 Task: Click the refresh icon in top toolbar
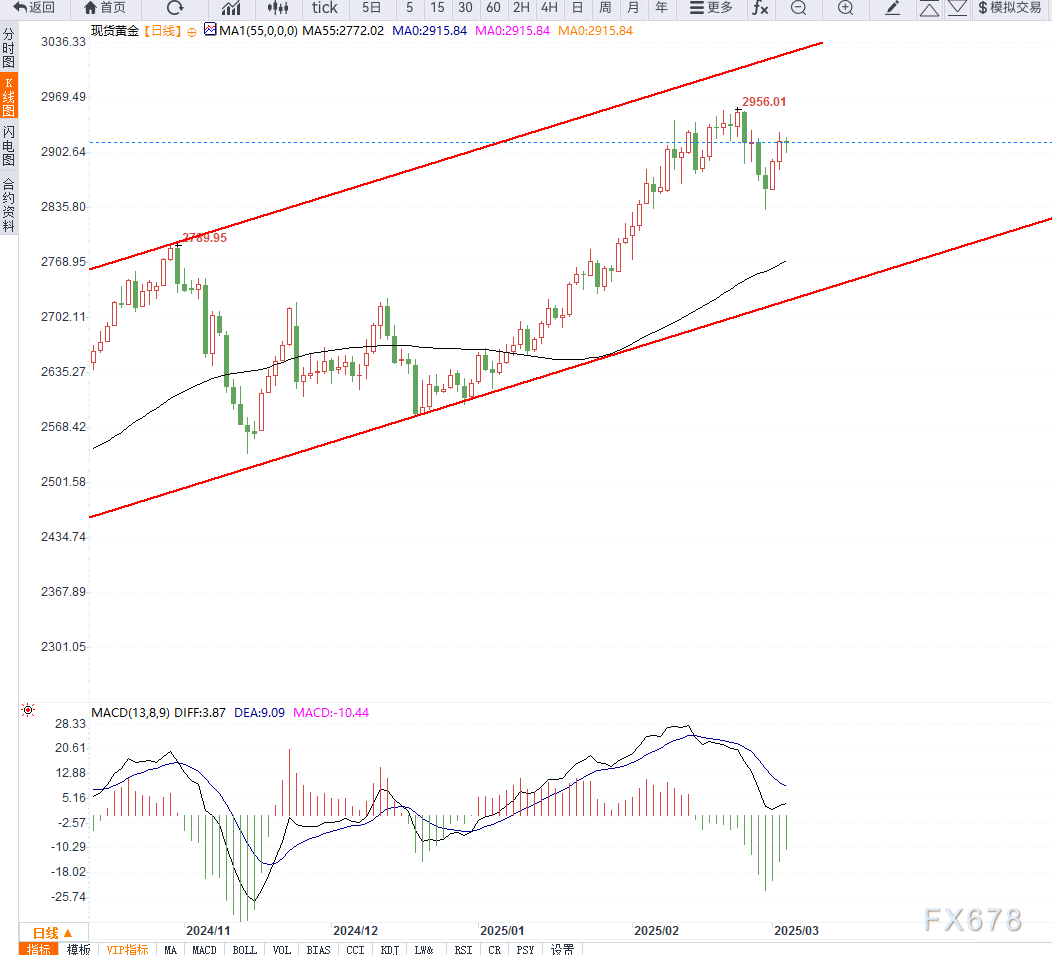175,8
